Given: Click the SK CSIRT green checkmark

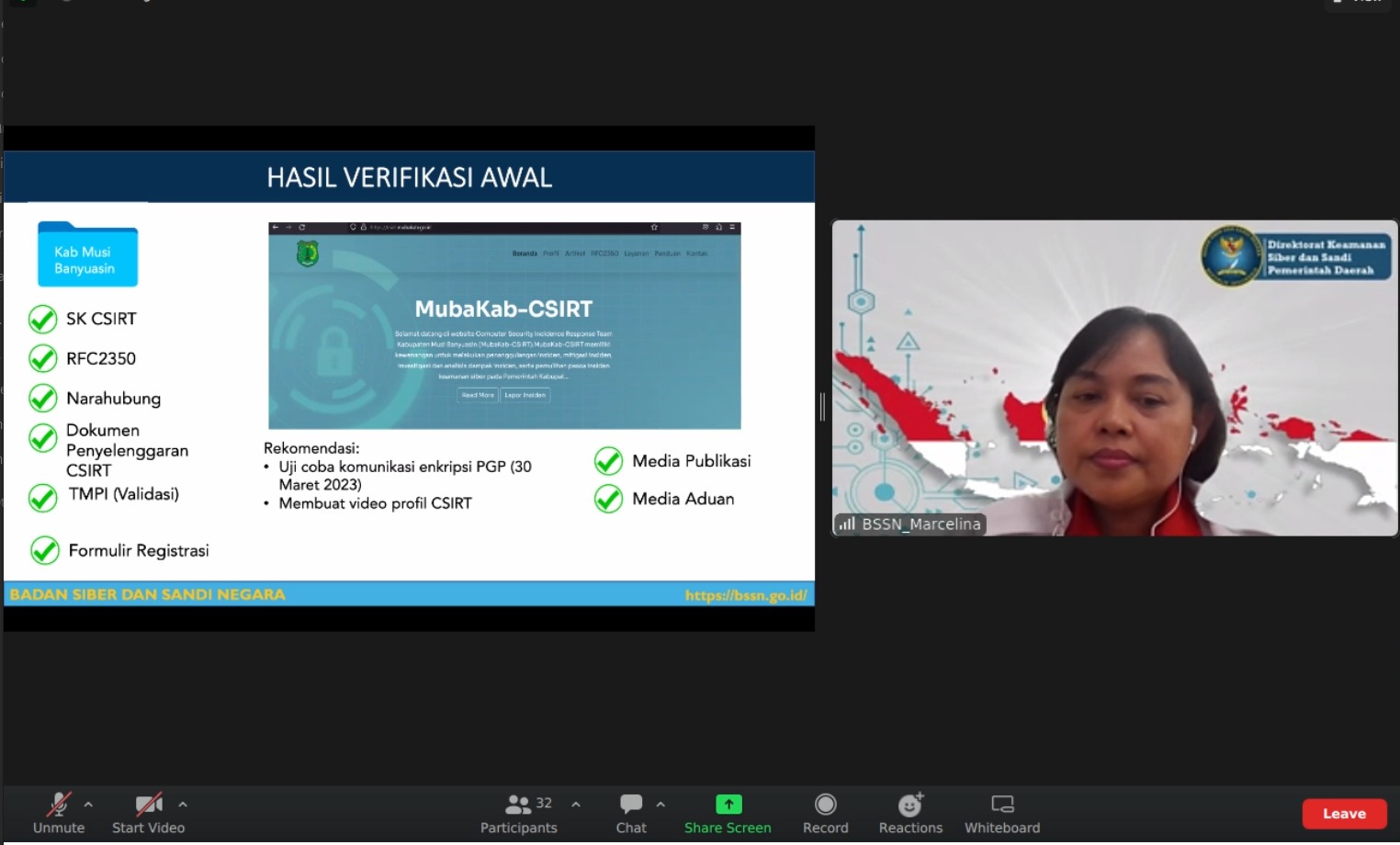Looking at the screenshot, I should point(42,319).
